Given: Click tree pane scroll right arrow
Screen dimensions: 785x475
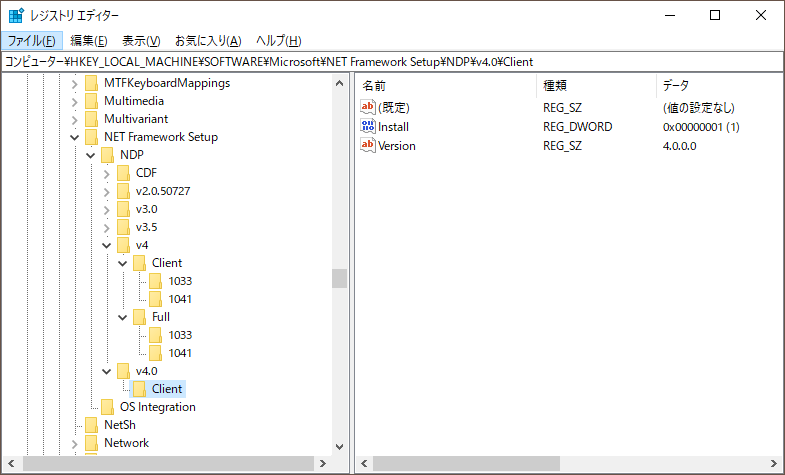Looking at the screenshot, I should [x=323, y=463].
